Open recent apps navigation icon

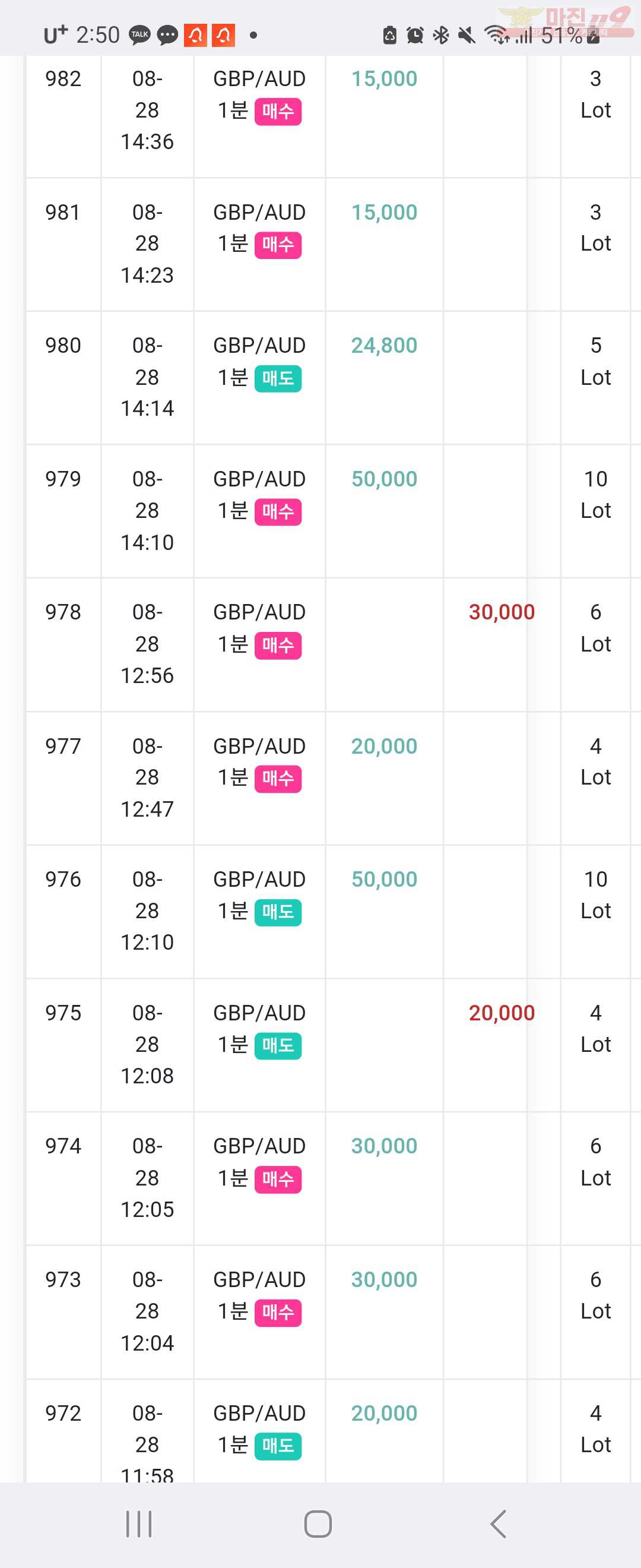[139, 1524]
